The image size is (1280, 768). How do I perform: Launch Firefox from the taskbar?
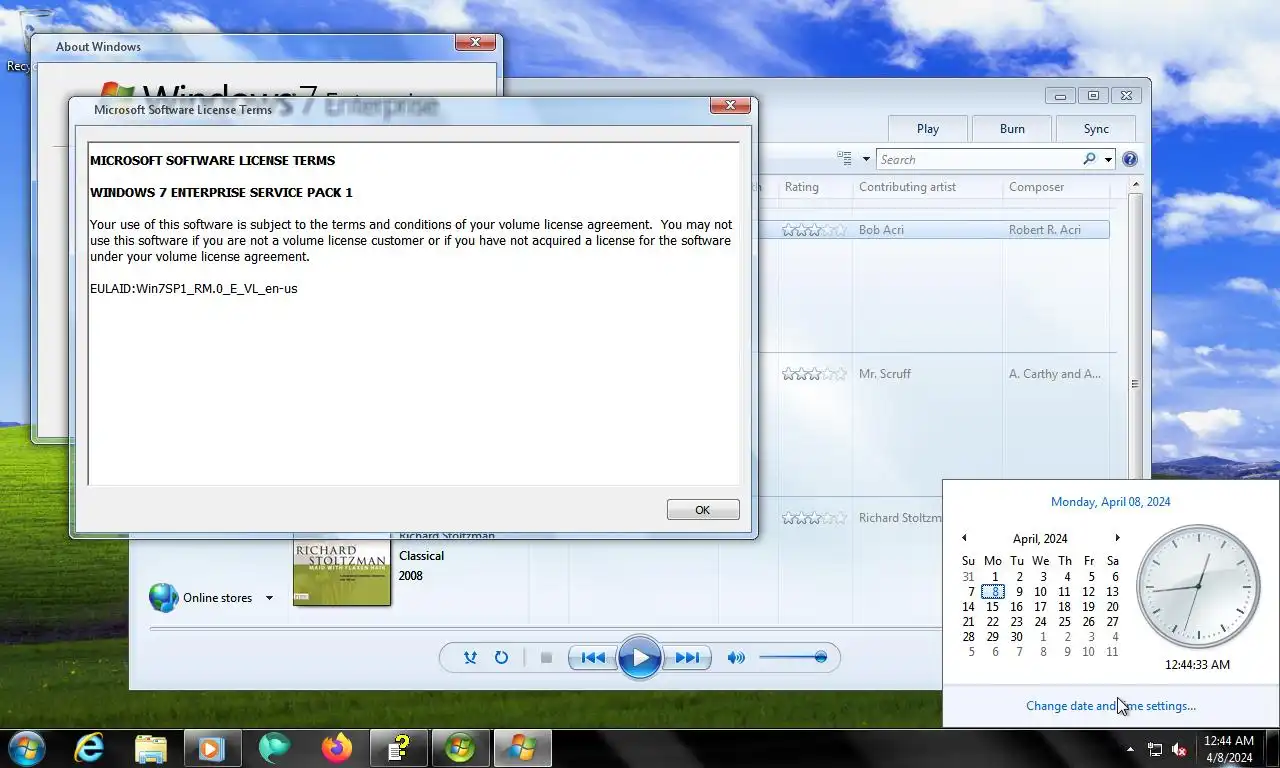pyautogui.click(x=337, y=748)
